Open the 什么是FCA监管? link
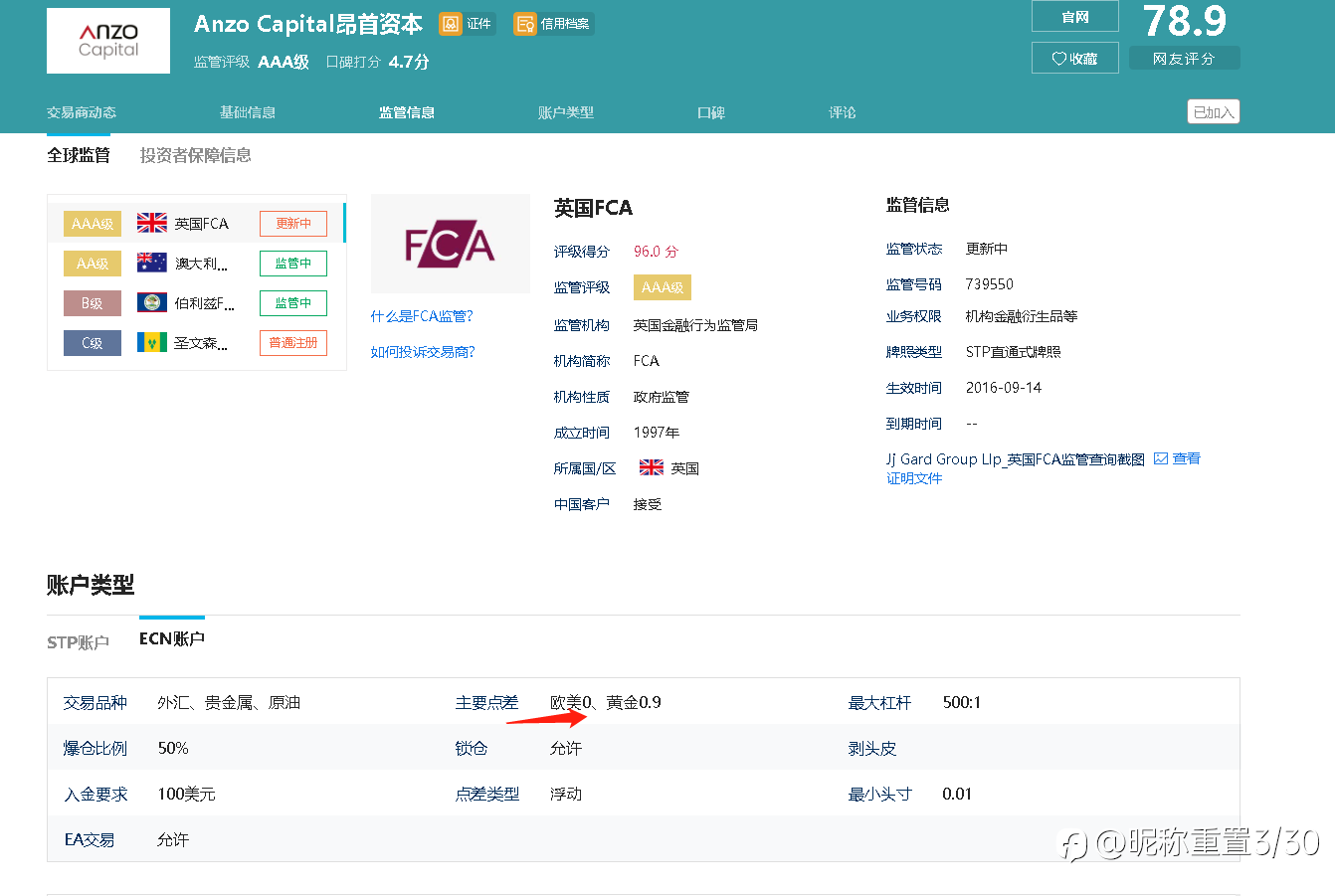The image size is (1335, 896). pyautogui.click(x=422, y=316)
